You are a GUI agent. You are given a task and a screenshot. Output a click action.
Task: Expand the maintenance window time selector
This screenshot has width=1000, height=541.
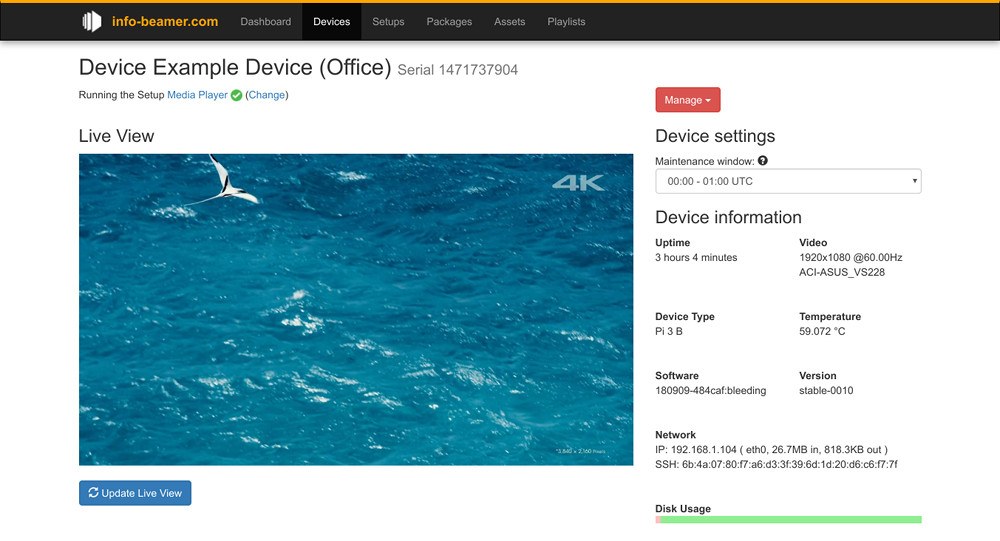pos(788,182)
